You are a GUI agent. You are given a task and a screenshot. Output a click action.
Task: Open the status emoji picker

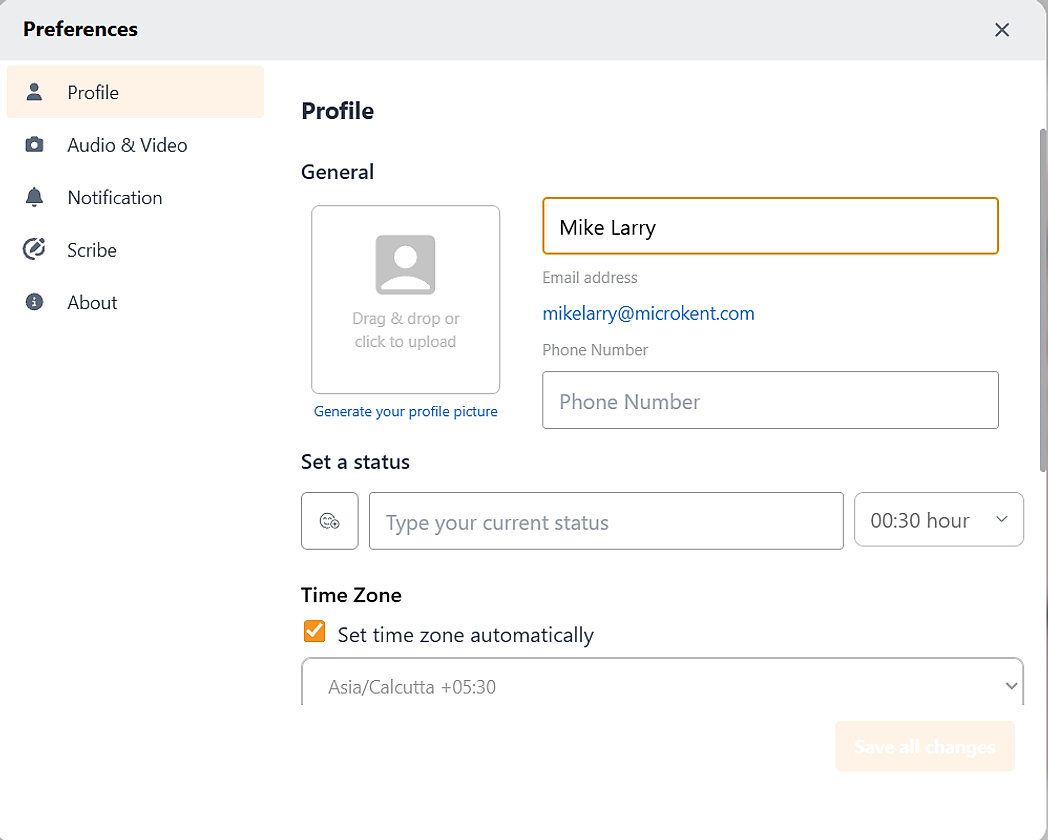click(x=330, y=521)
